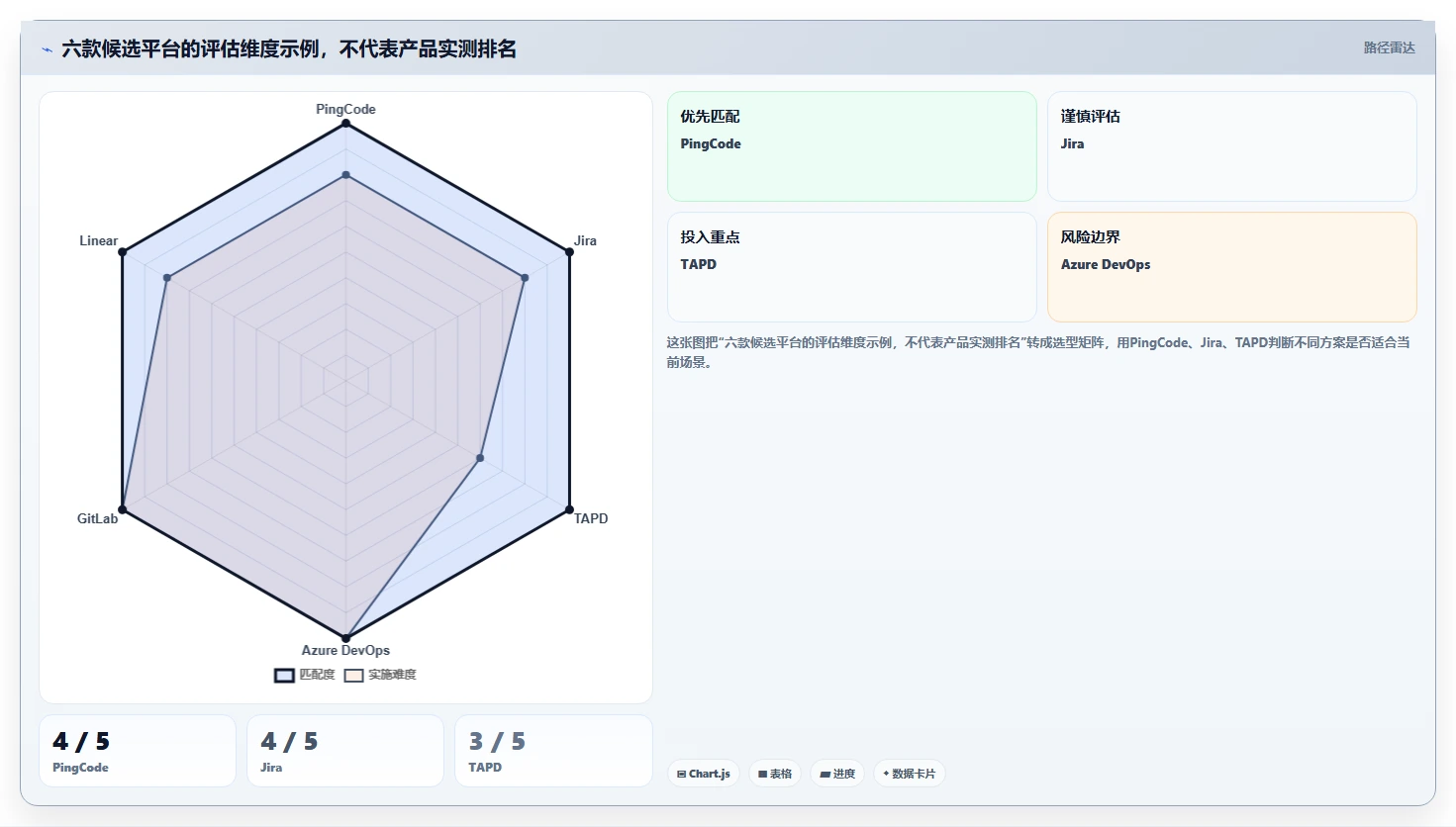The width and height of the screenshot is (1456, 827).
Task: Select the 匹配度 data point at Linear vertex
Action: click(123, 252)
